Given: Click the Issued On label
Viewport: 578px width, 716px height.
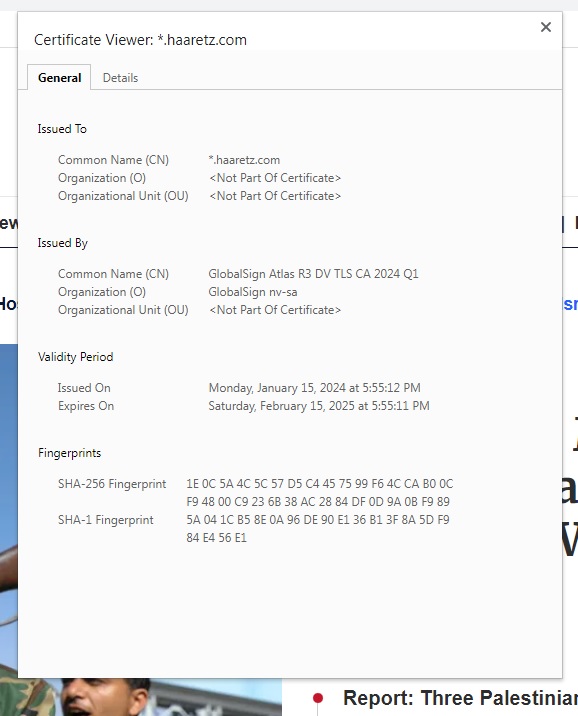Looking at the screenshot, I should click(84, 388).
